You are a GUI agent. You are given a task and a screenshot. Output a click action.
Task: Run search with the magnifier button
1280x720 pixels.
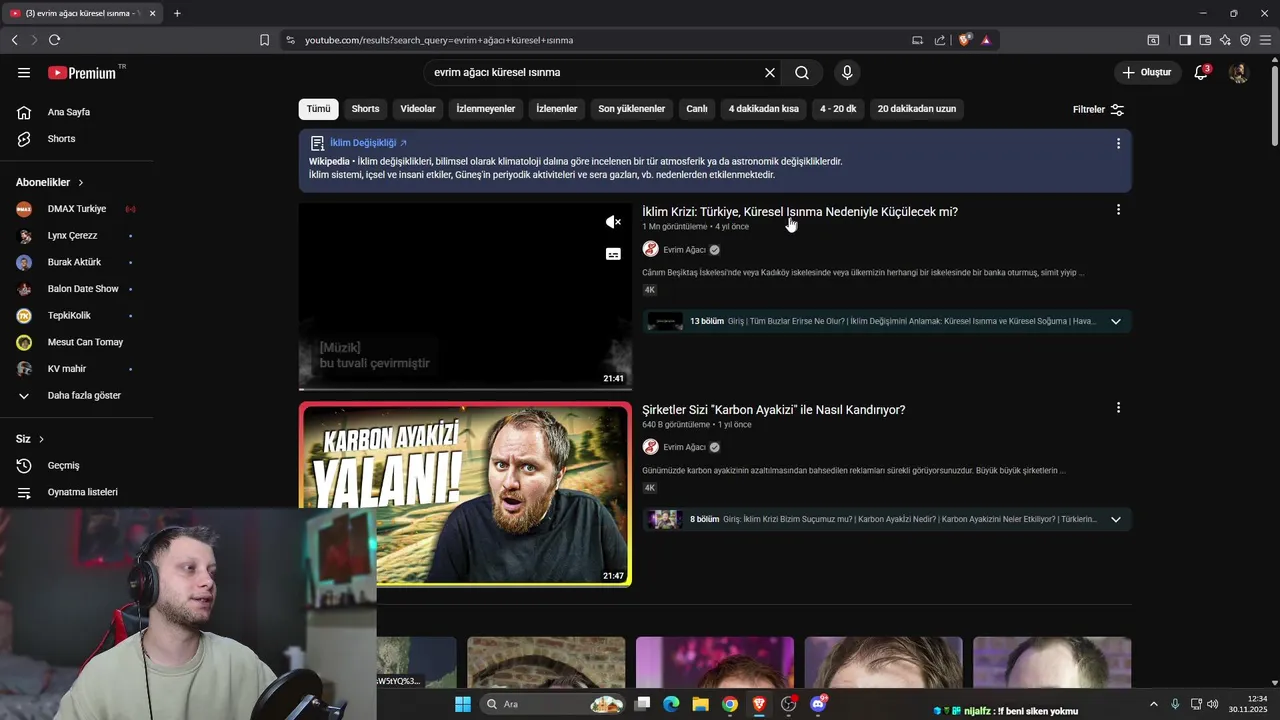[x=802, y=73]
